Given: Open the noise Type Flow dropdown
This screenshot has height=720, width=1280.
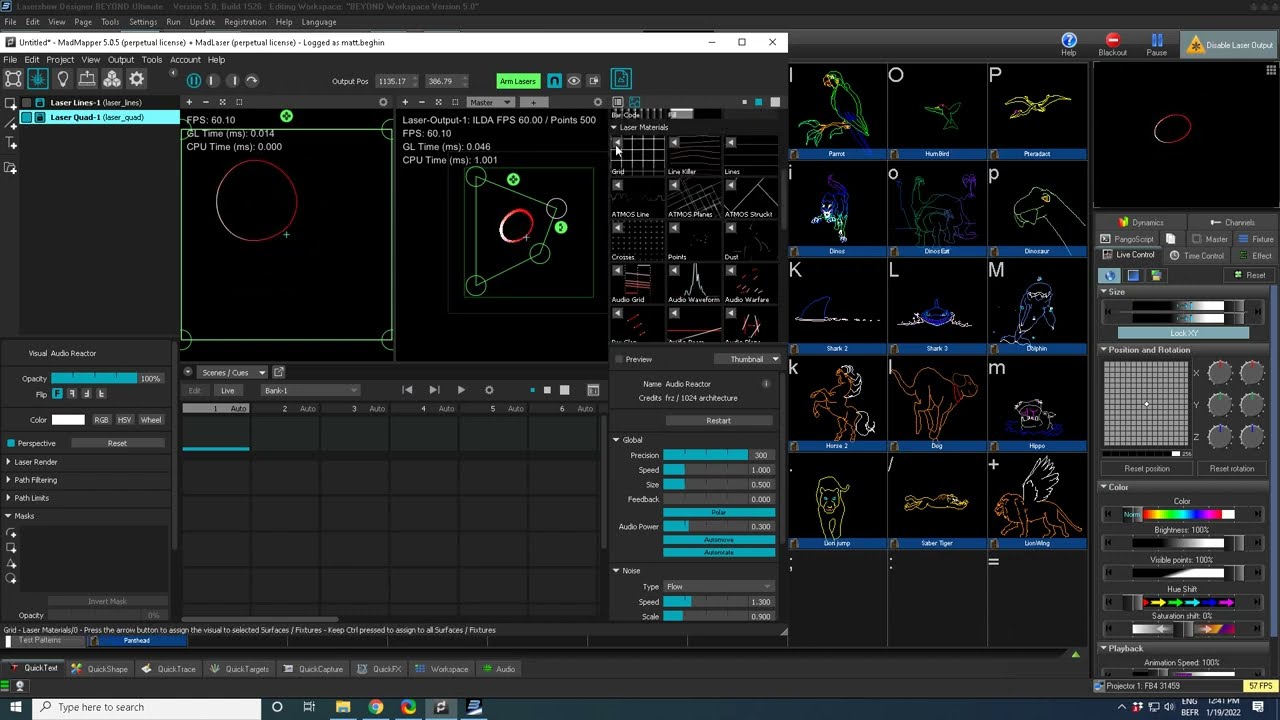Looking at the screenshot, I should point(719,587).
